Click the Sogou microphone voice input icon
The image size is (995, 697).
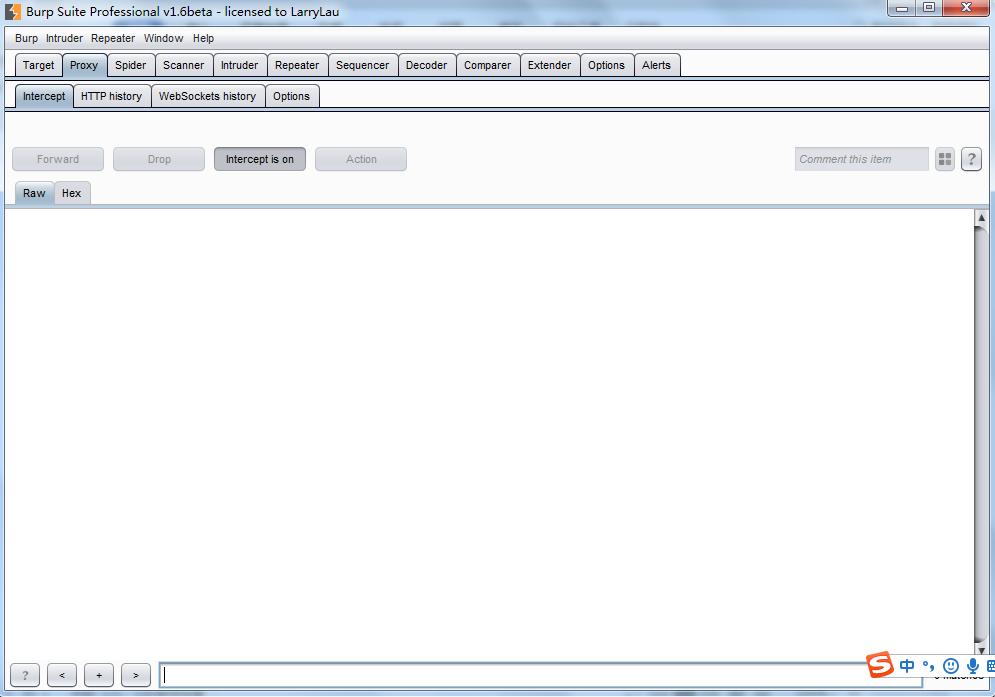point(972,665)
